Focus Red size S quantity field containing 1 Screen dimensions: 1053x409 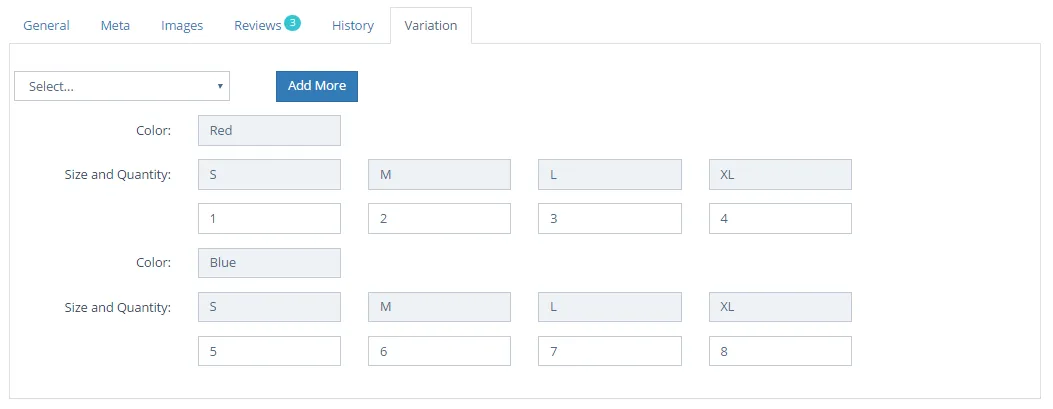[269, 218]
